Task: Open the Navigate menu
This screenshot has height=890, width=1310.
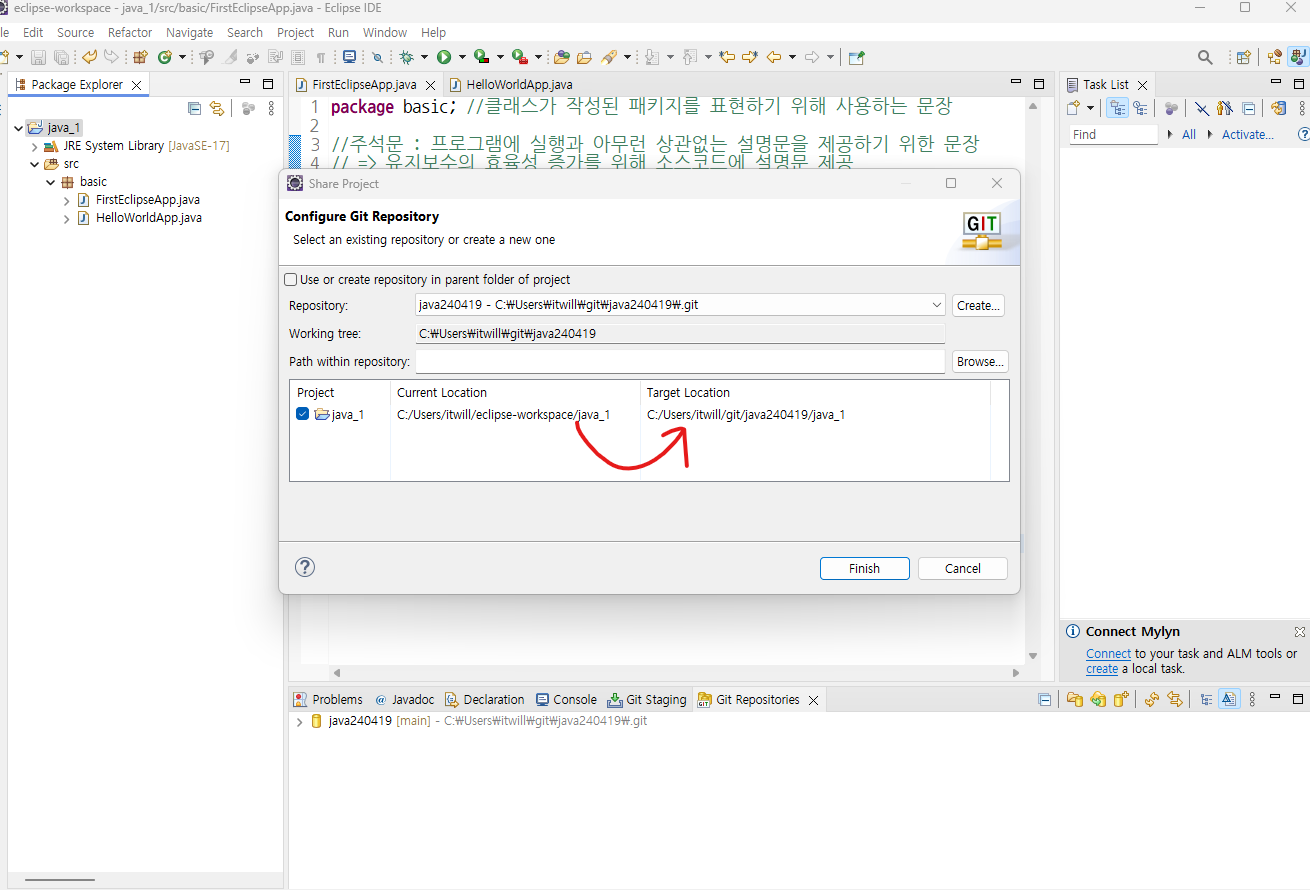Action: tap(189, 32)
